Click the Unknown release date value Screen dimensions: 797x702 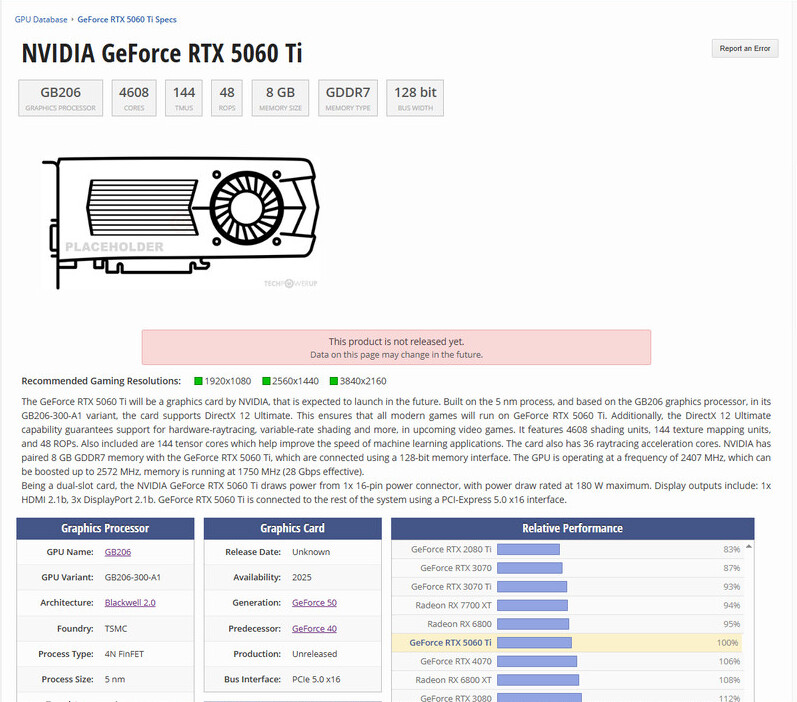pos(311,552)
